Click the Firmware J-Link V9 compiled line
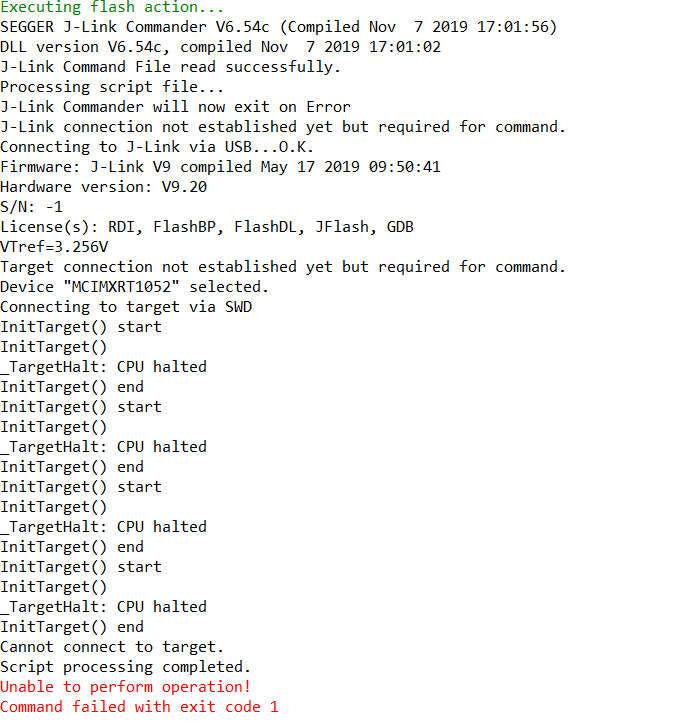The height and width of the screenshot is (727, 674). pyautogui.click(x=220, y=167)
